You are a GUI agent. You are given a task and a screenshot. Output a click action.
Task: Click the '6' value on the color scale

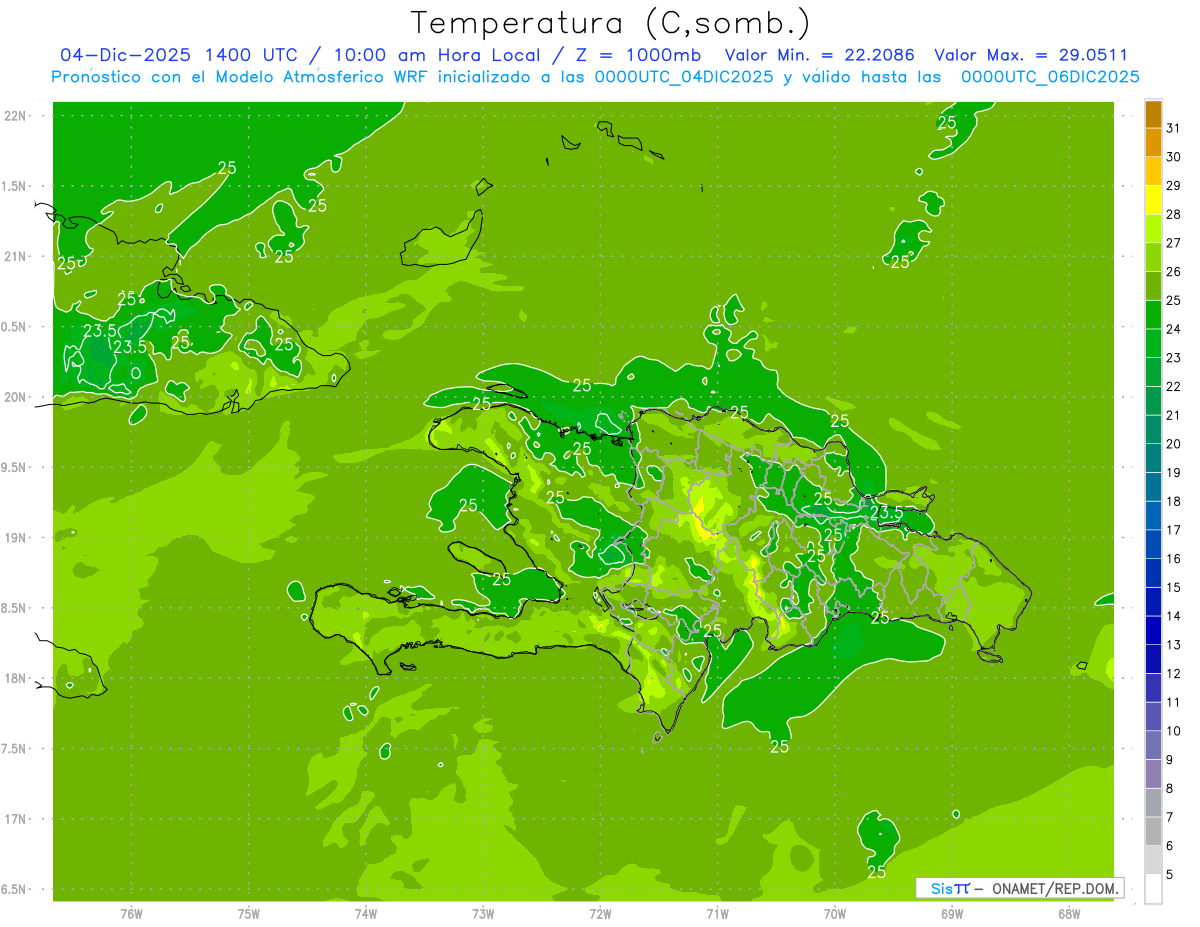[1170, 846]
